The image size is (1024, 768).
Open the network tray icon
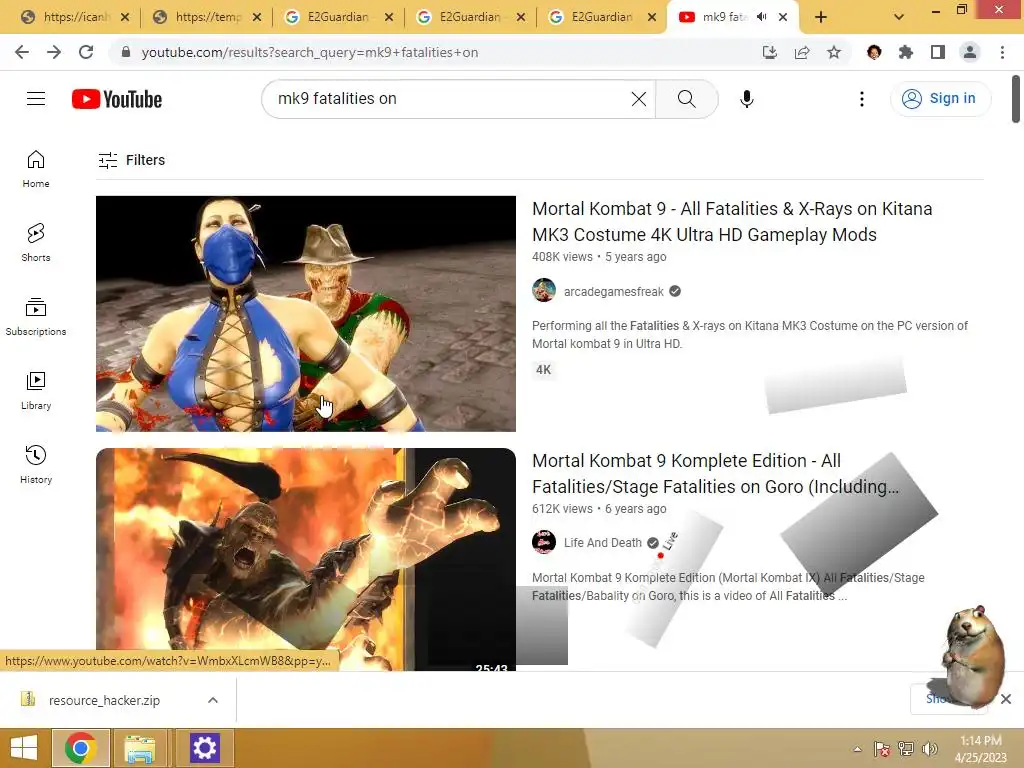point(906,749)
